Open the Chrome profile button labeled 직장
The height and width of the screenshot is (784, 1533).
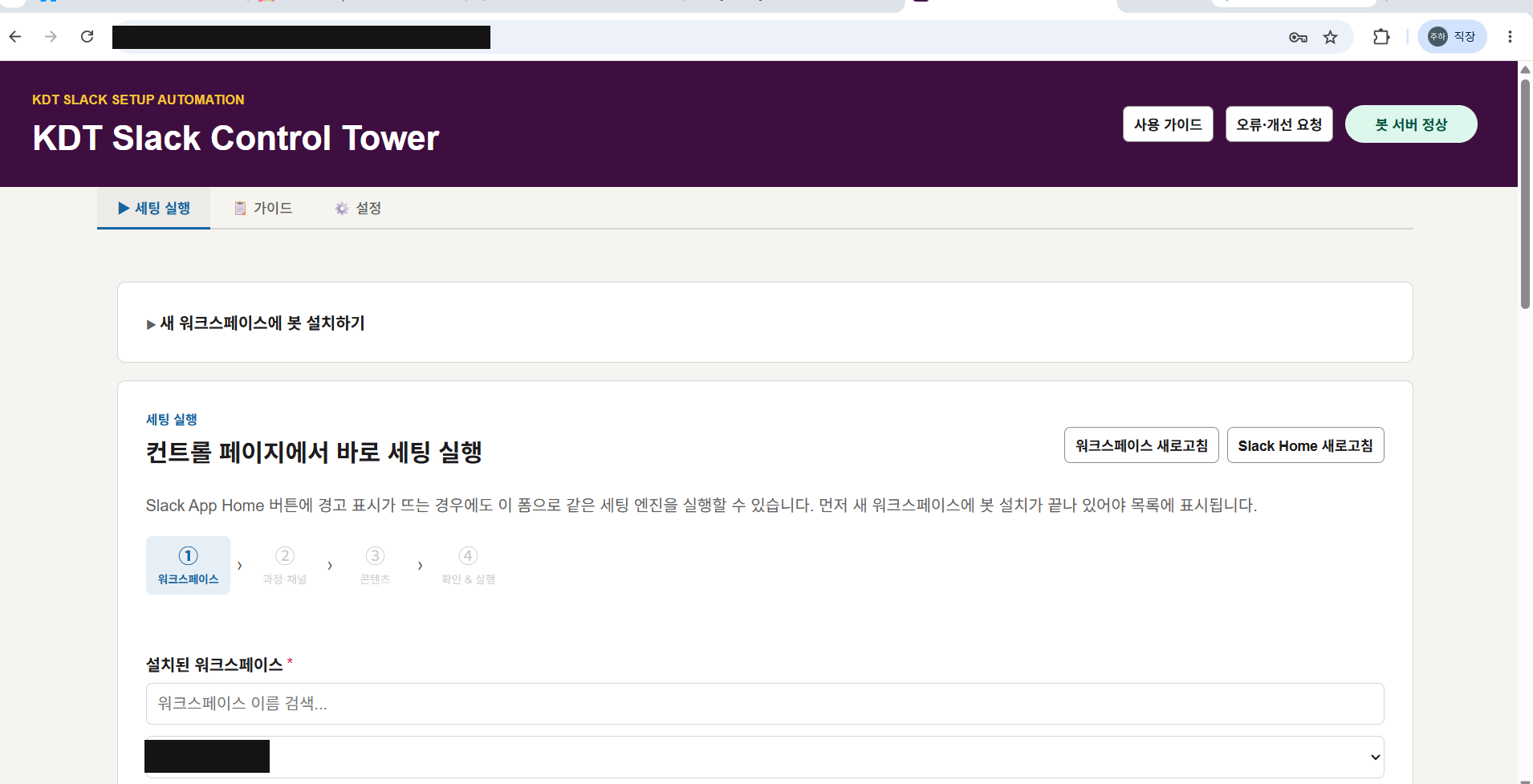(1452, 37)
